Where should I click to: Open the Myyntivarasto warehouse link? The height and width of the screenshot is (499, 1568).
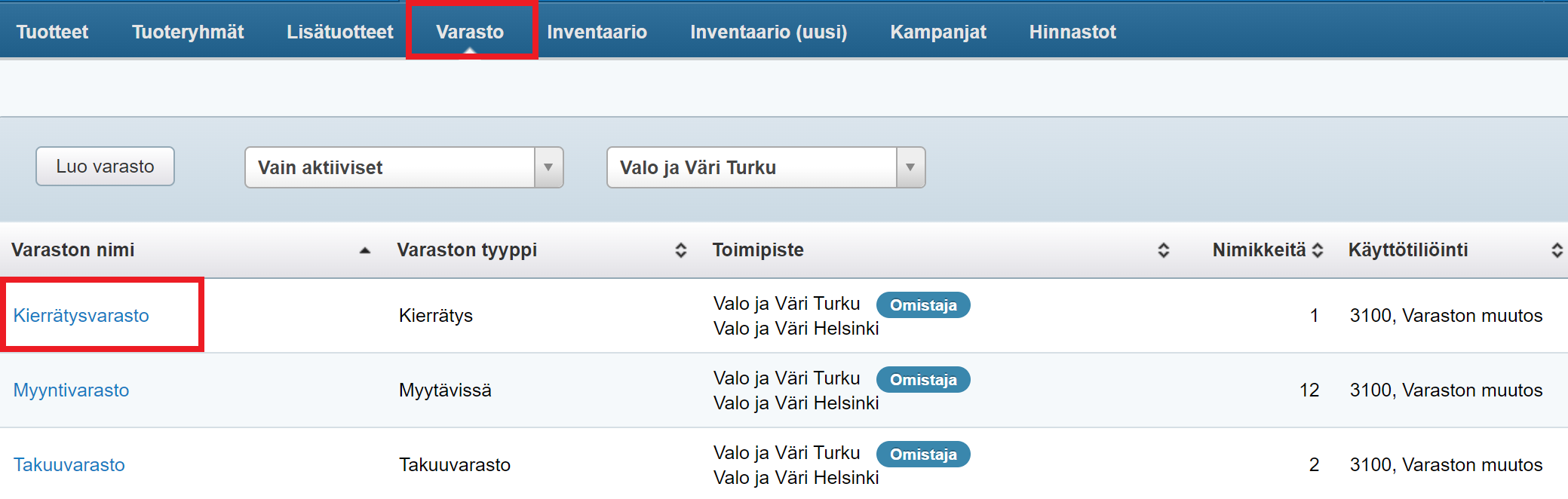[72, 390]
